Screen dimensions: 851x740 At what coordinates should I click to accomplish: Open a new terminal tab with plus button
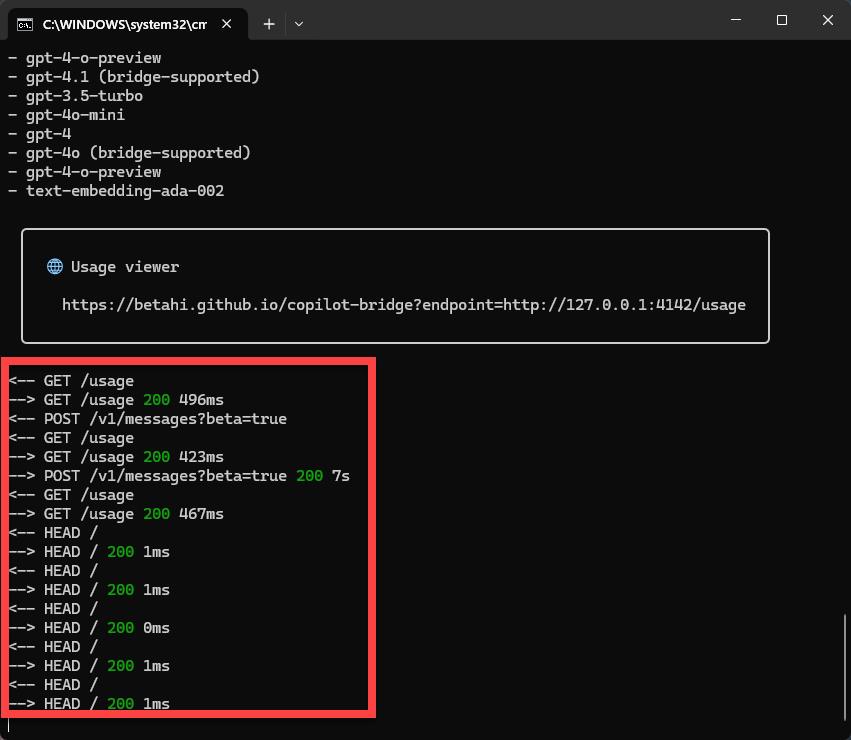[269, 24]
